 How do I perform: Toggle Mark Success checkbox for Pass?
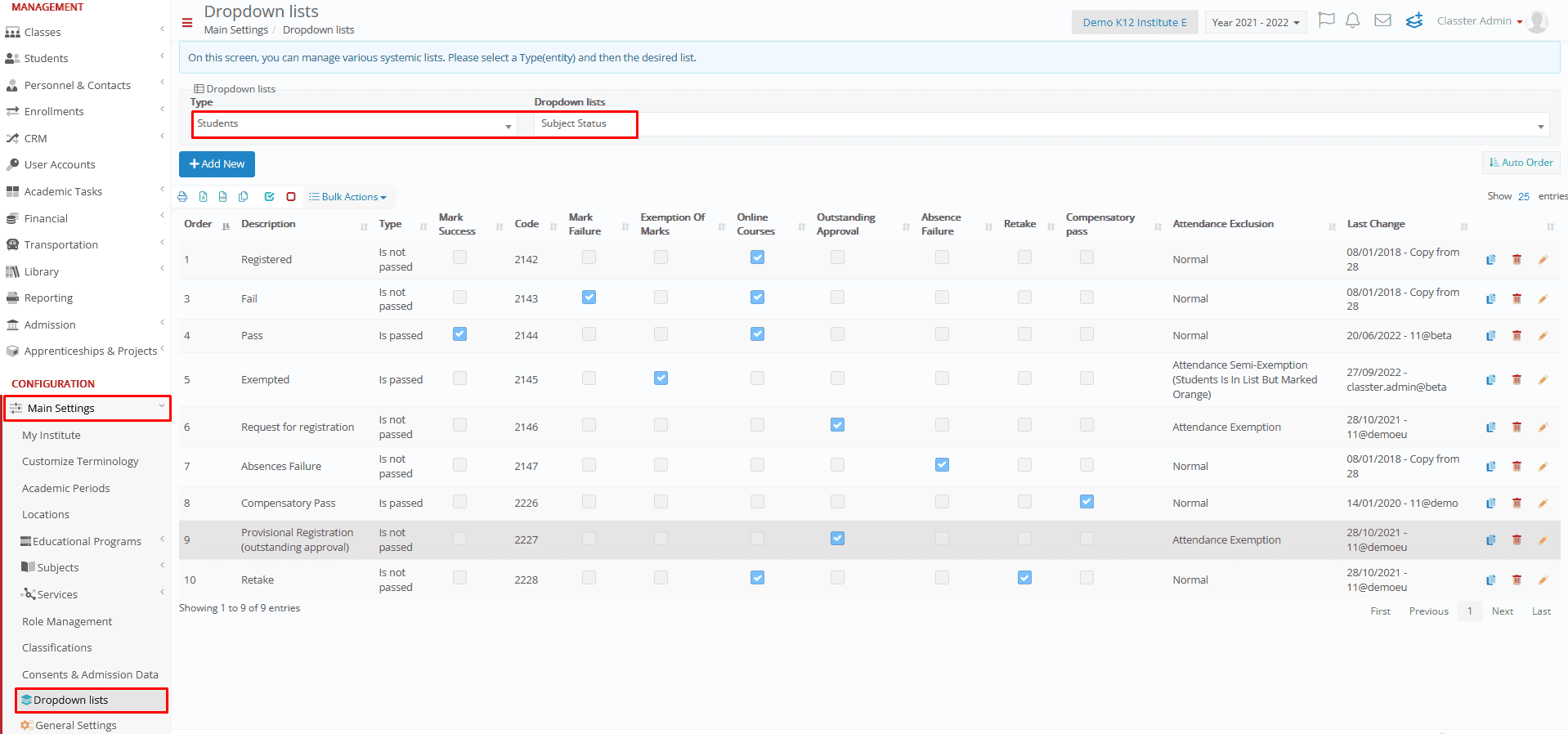click(460, 334)
